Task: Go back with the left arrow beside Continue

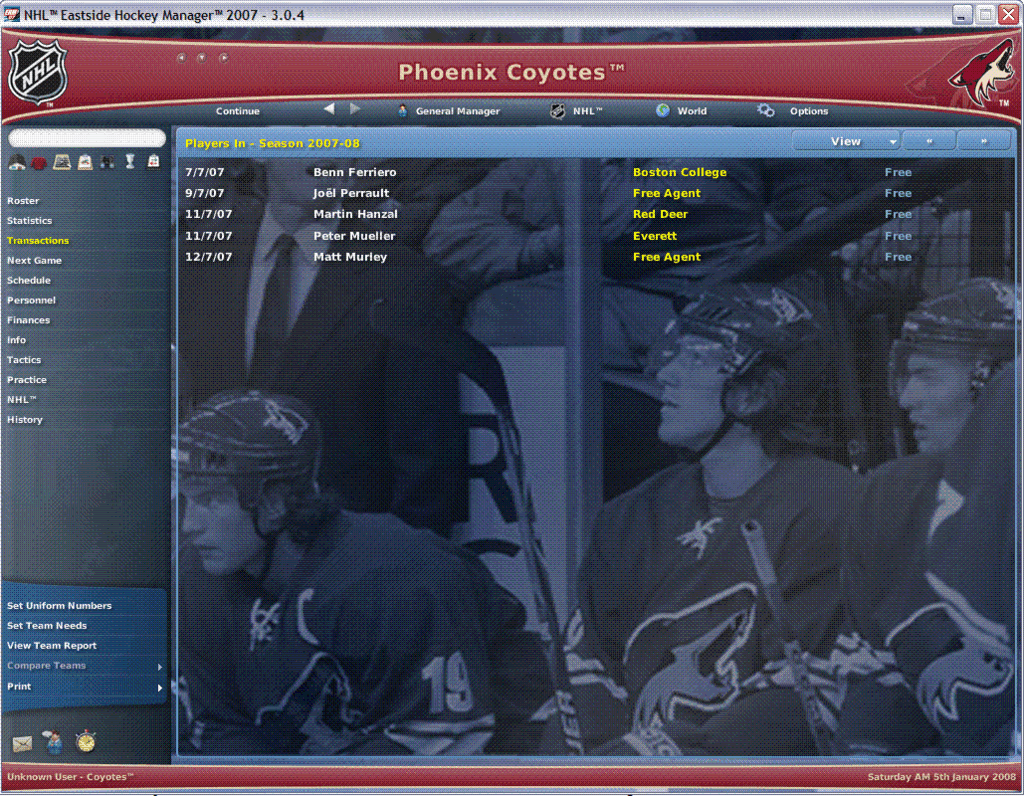Action: pyautogui.click(x=329, y=109)
